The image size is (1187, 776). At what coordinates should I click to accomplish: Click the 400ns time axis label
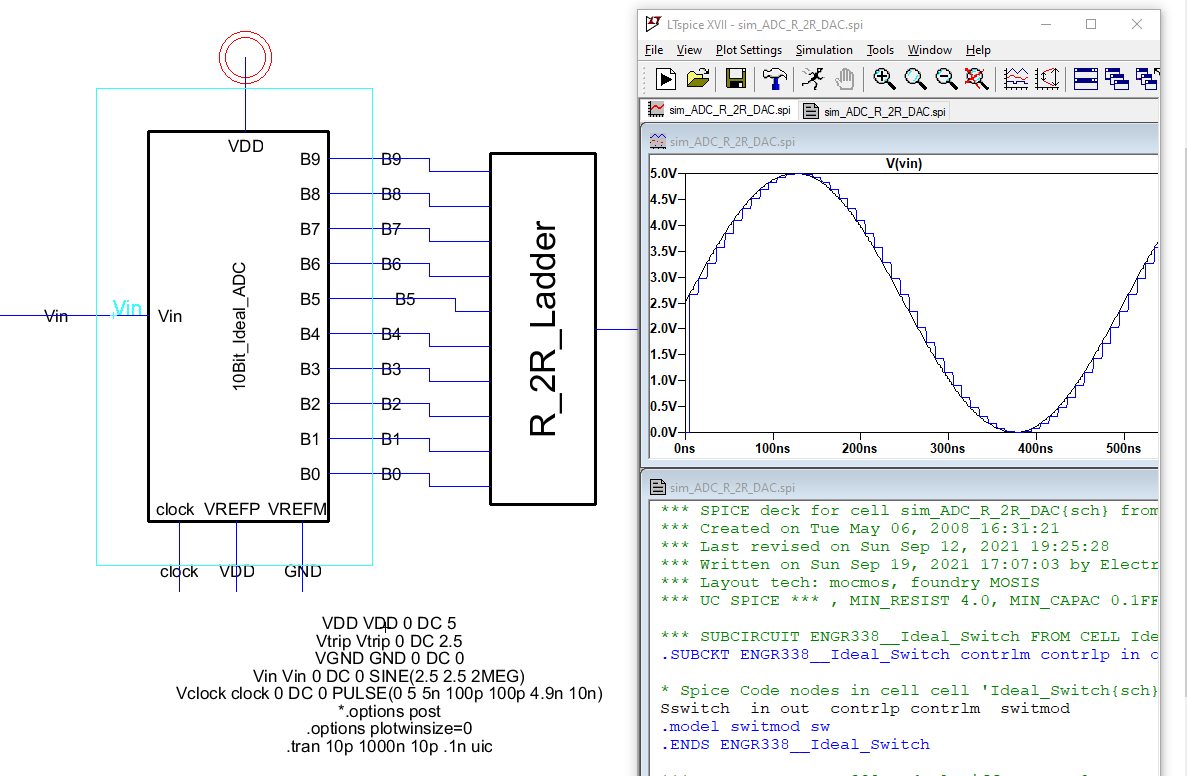coord(1035,448)
